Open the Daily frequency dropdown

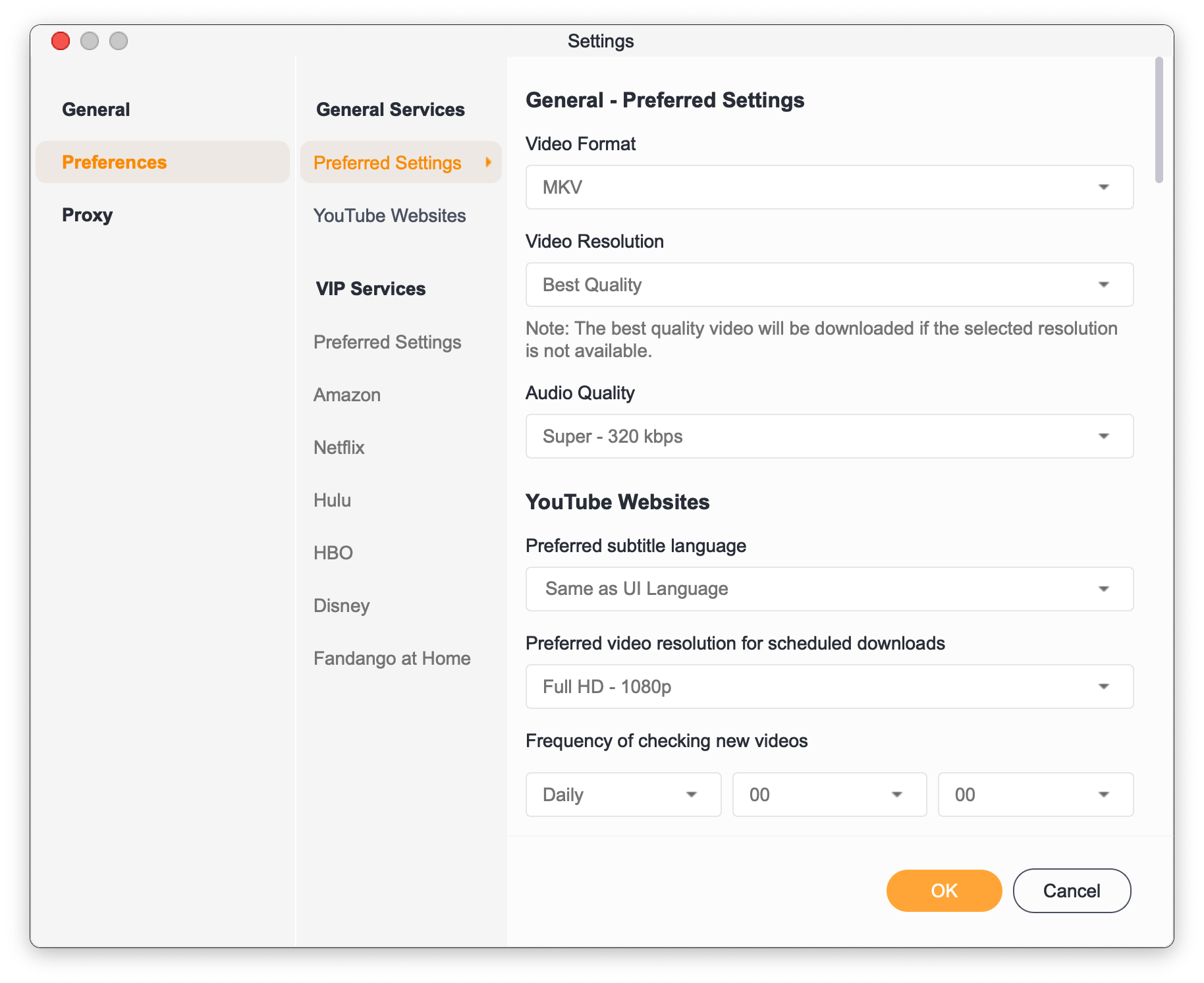click(623, 795)
